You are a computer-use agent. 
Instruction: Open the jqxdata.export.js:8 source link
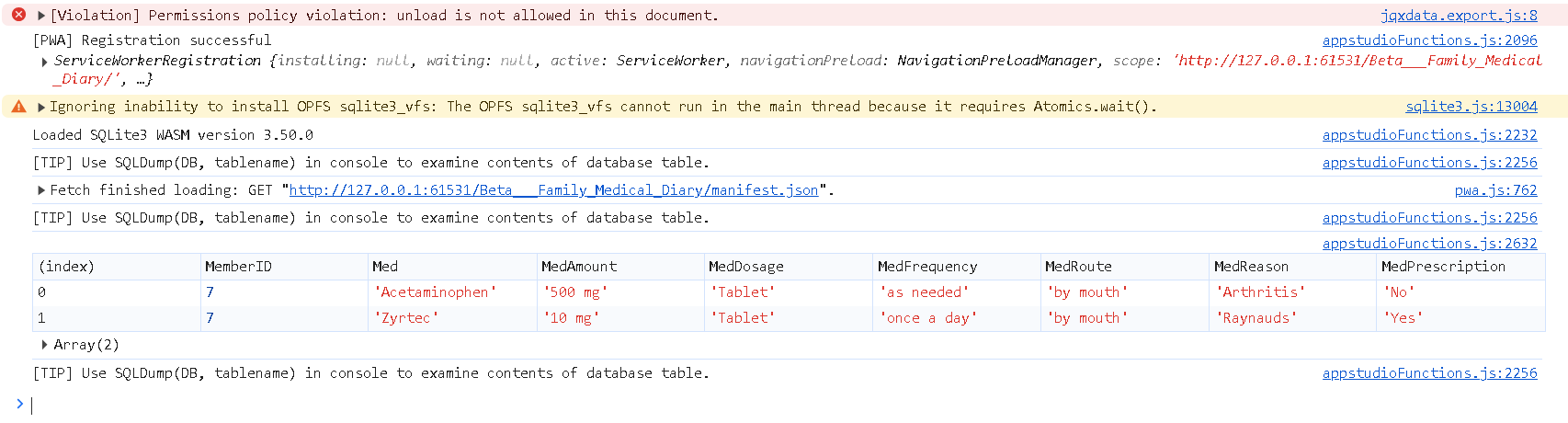tap(1459, 16)
